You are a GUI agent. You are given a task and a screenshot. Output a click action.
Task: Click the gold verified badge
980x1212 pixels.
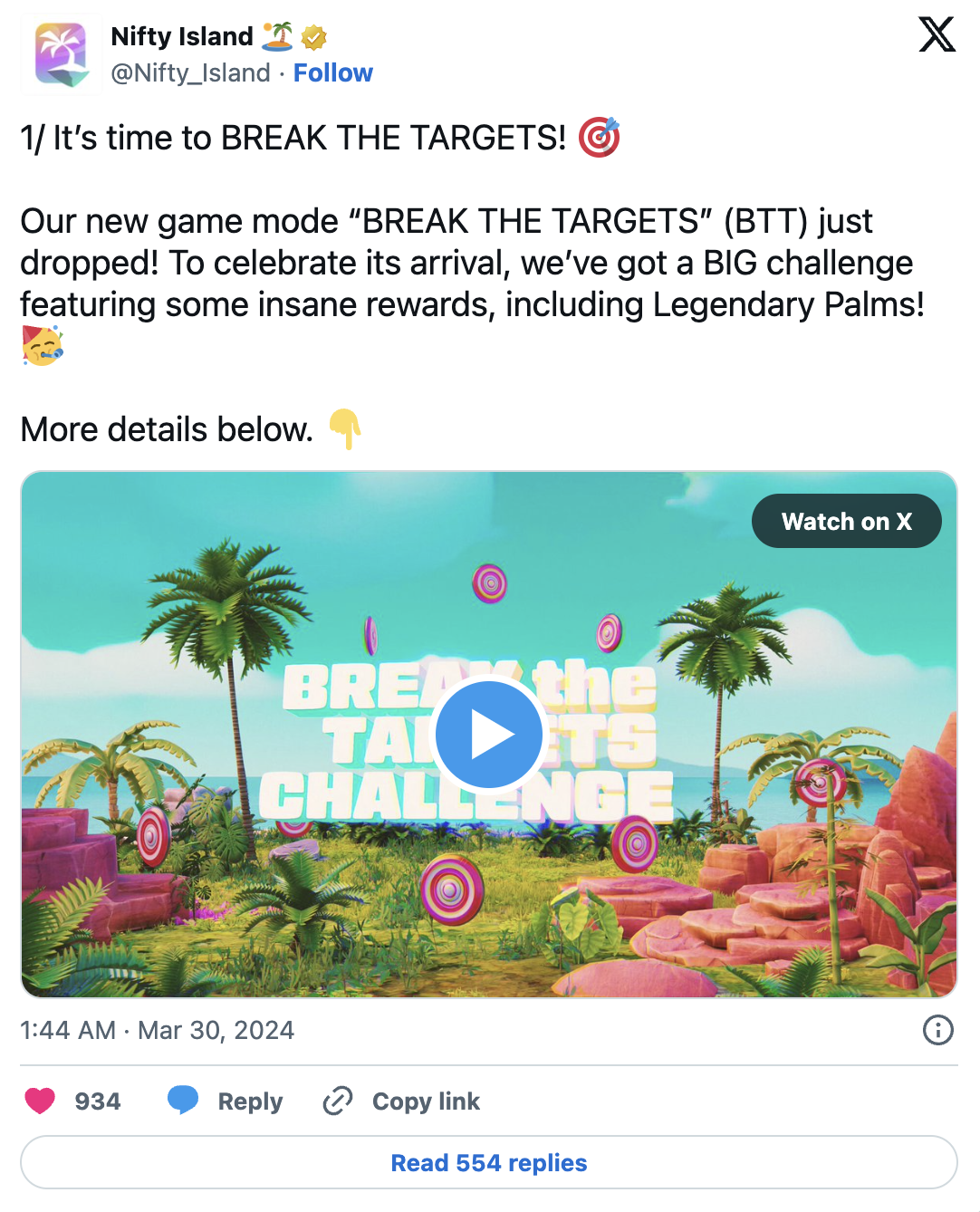coord(313,37)
